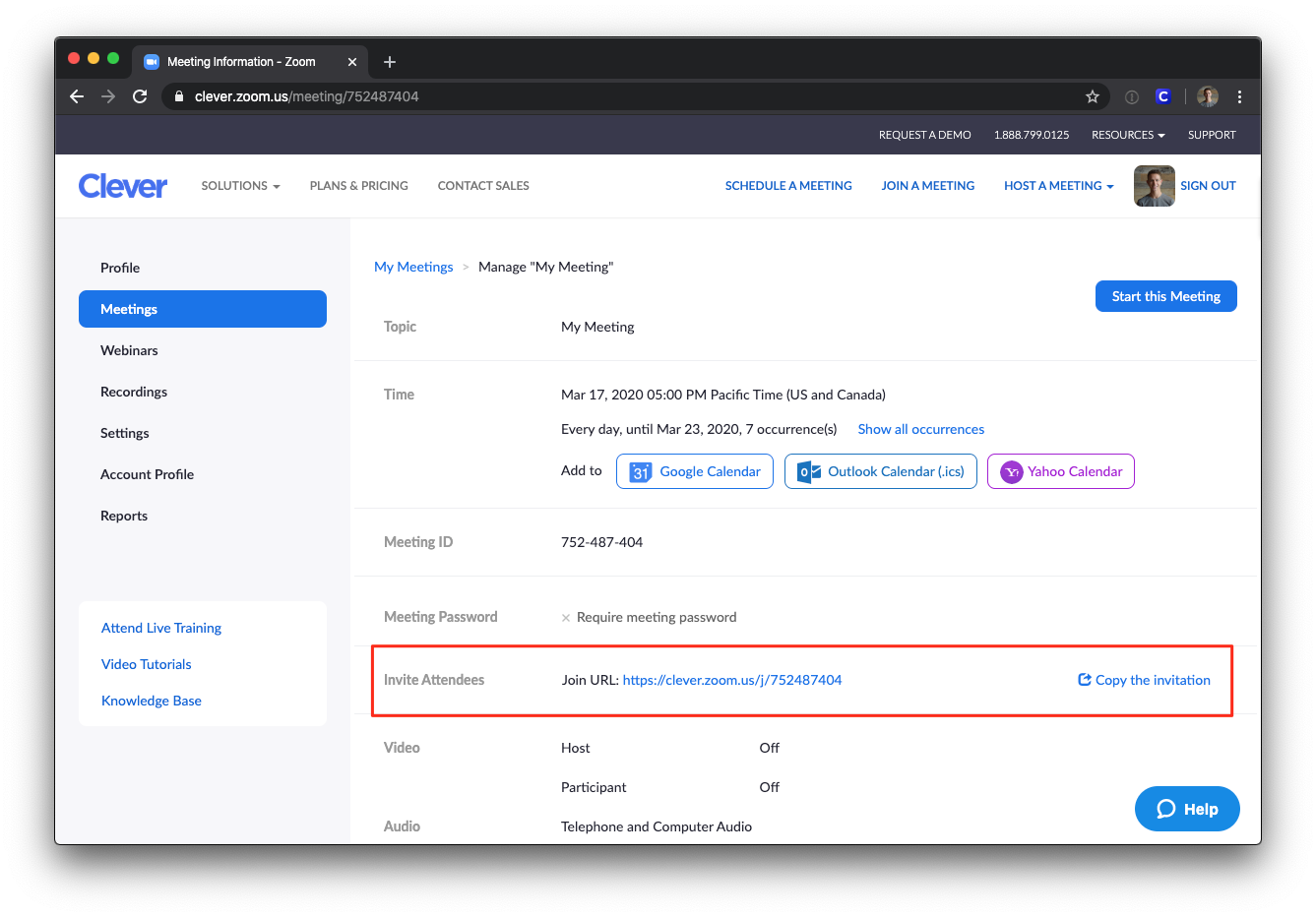
Task: Open the Help chat bubble
Action: coord(1186,809)
